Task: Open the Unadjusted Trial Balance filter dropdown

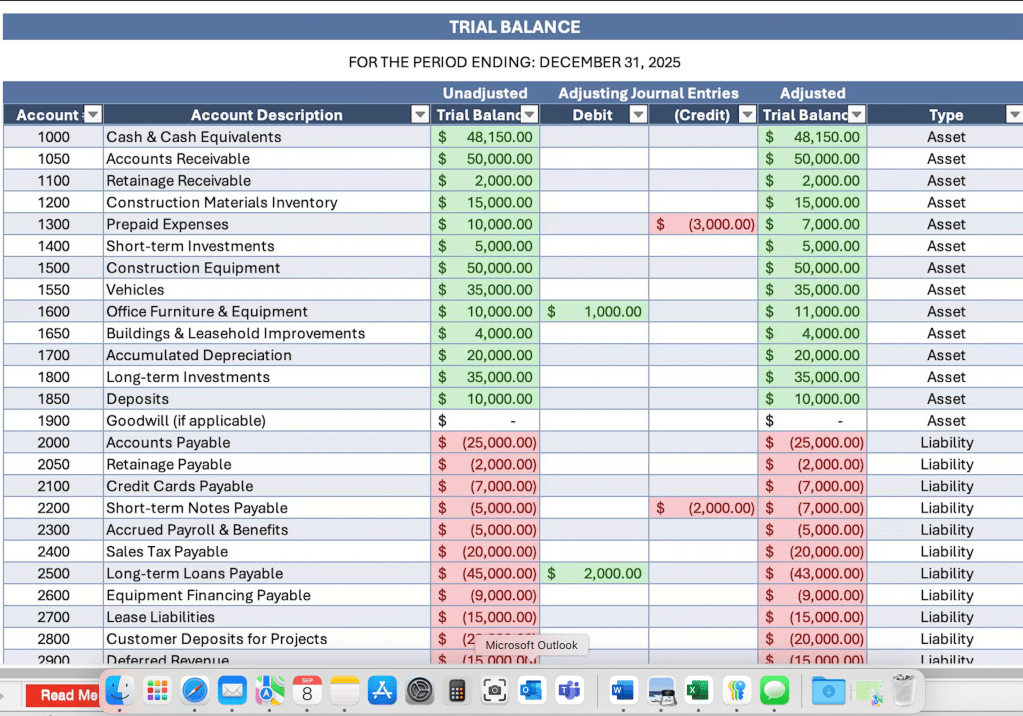Action: (529, 114)
